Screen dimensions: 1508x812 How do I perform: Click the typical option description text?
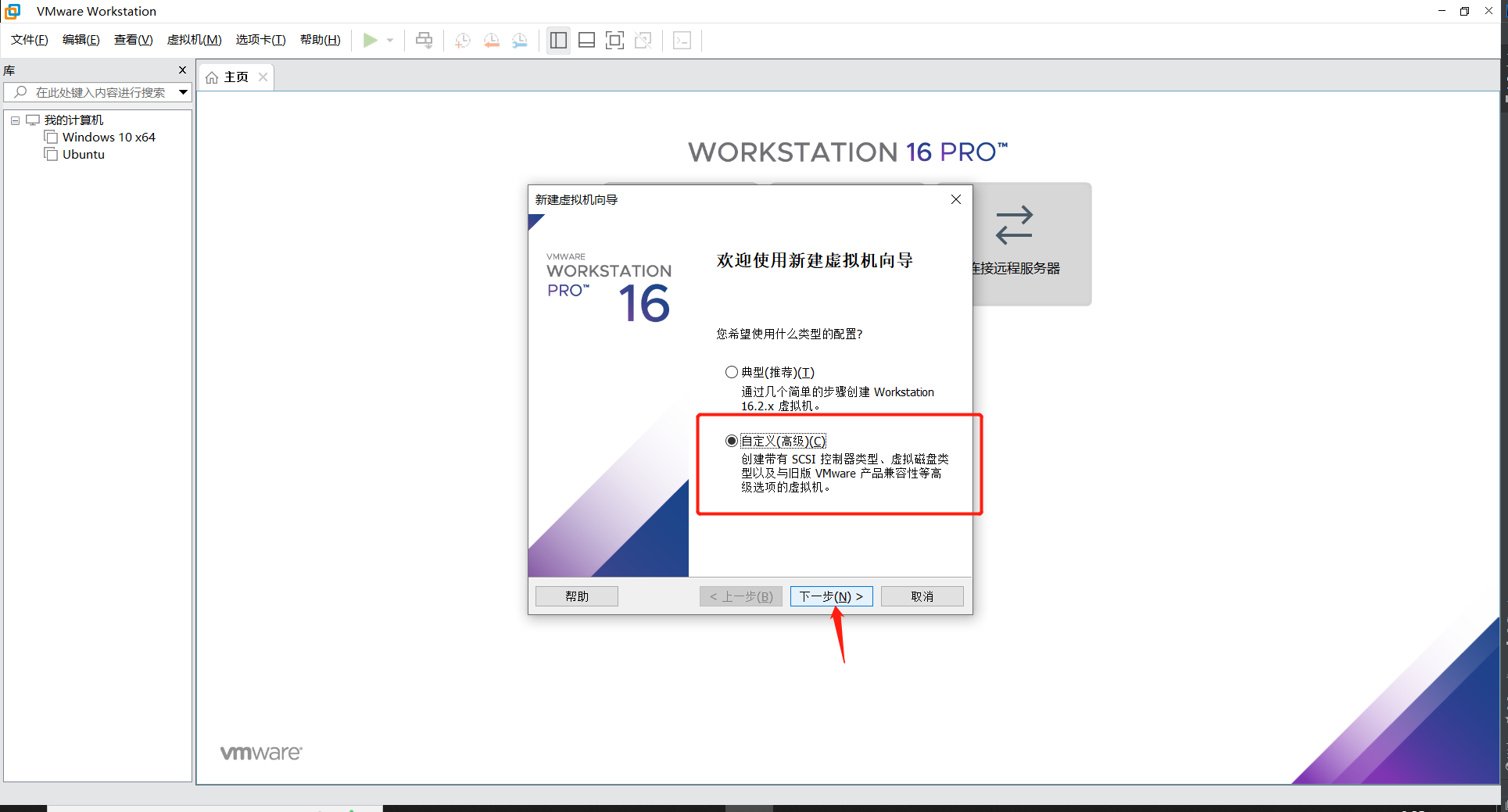coord(837,399)
